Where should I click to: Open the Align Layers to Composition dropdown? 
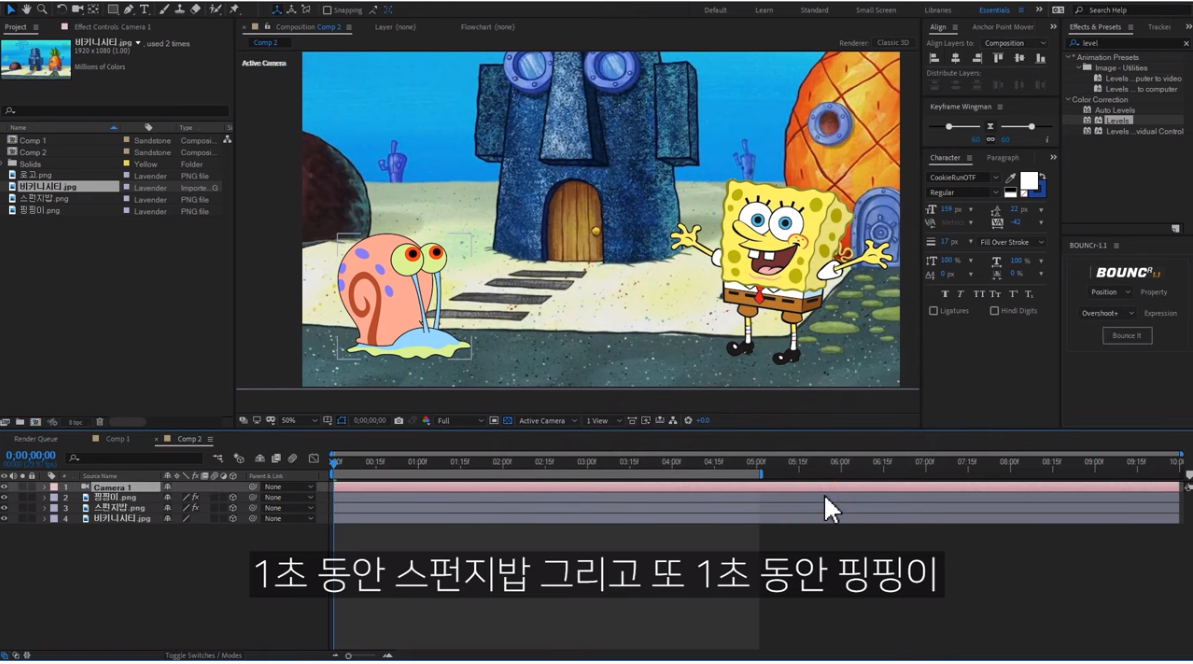(x=1014, y=43)
